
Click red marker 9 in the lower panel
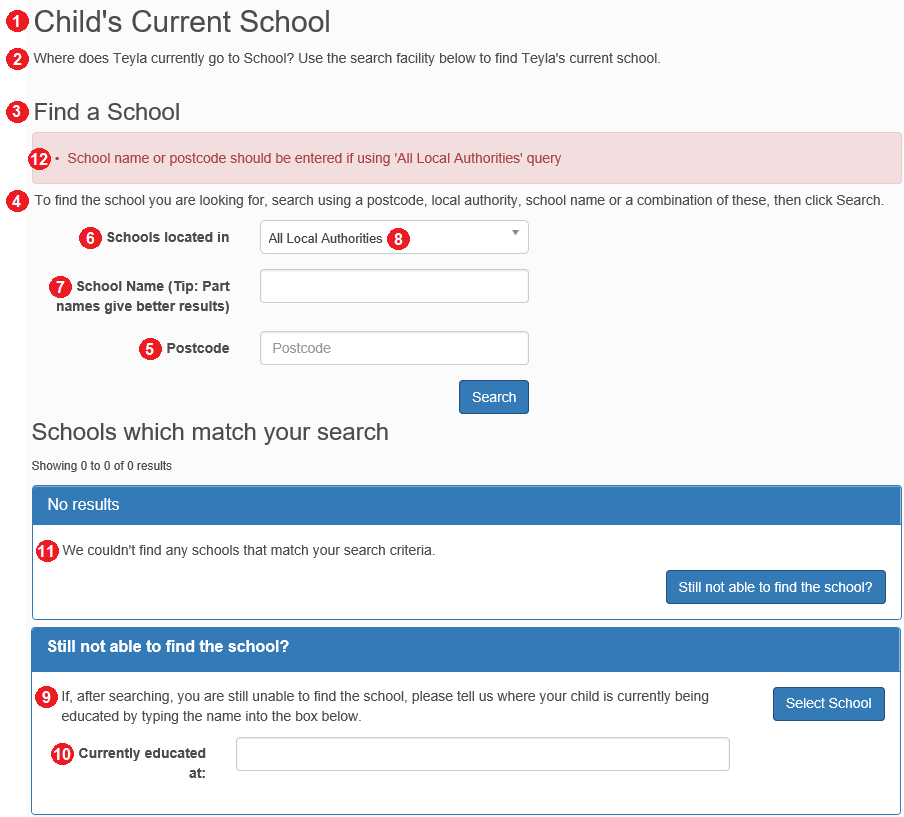click(46, 696)
